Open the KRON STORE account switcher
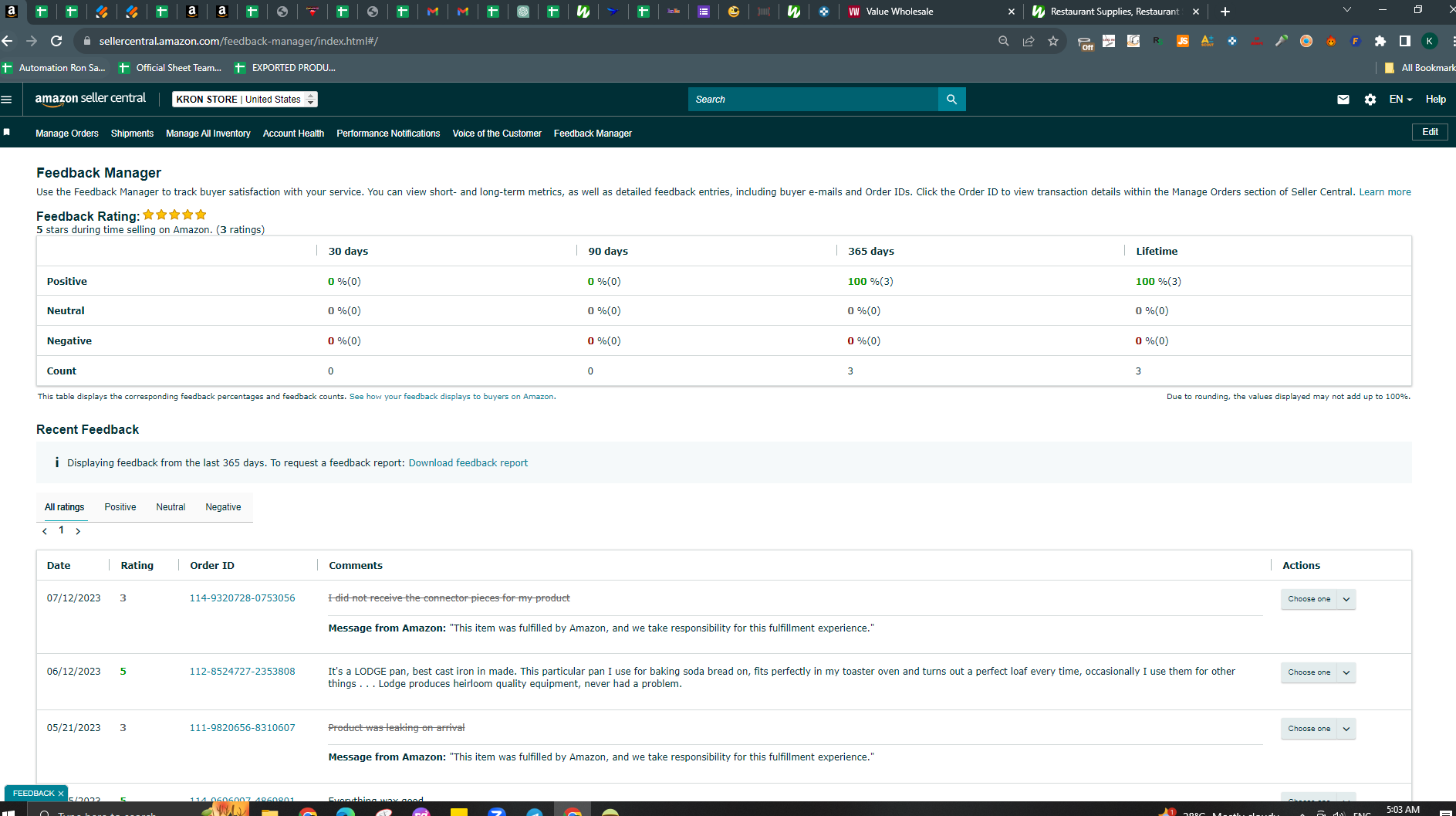The image size is (1456, 816). [x=245, y=99]
